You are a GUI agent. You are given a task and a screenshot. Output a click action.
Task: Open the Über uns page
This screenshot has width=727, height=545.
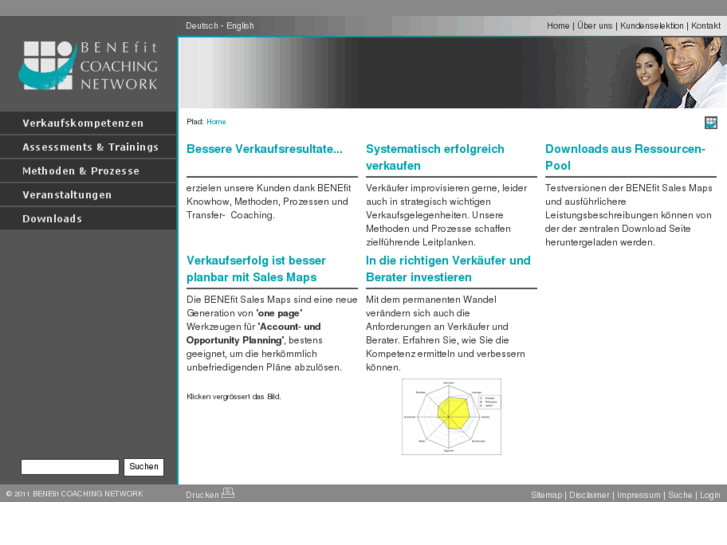pyautogui.click(x=594, y=26)
